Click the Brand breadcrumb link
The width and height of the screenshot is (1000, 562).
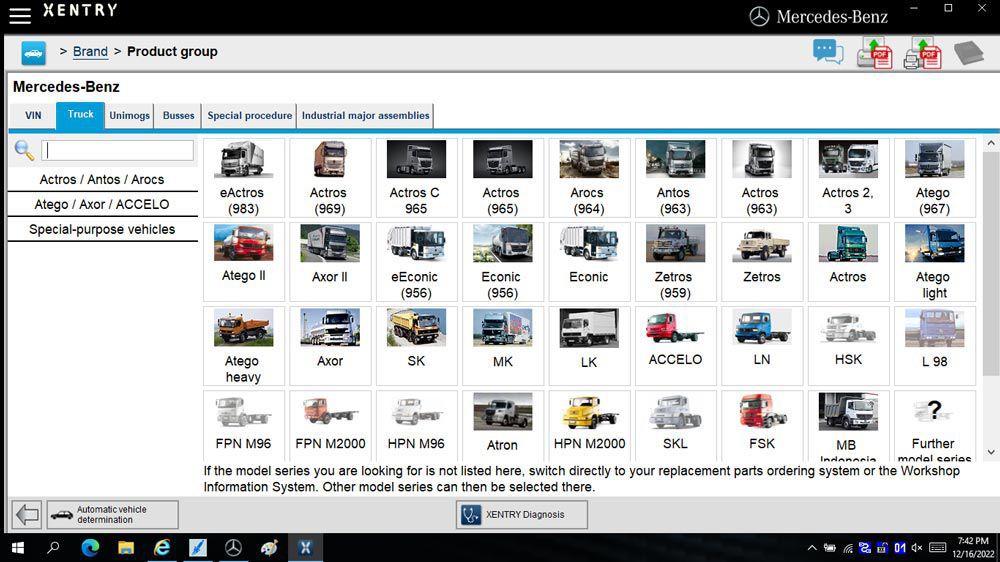click(x=90, y=52)
